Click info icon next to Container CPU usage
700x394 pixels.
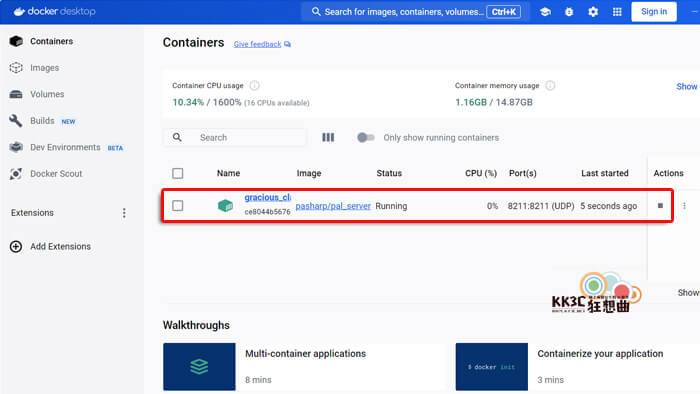coord(254,85)
